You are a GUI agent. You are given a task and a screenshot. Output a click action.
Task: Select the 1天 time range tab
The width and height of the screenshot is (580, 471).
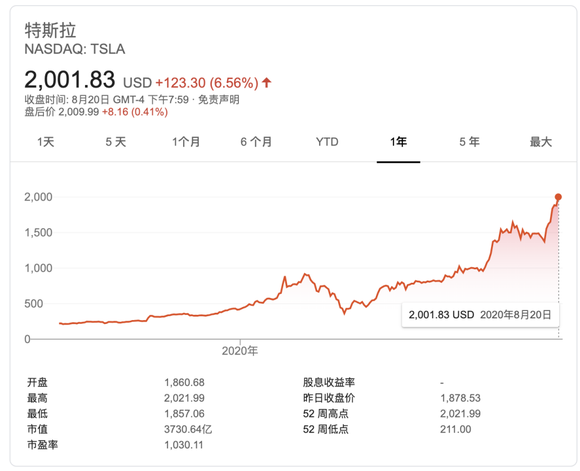click(x=45, y=142)
